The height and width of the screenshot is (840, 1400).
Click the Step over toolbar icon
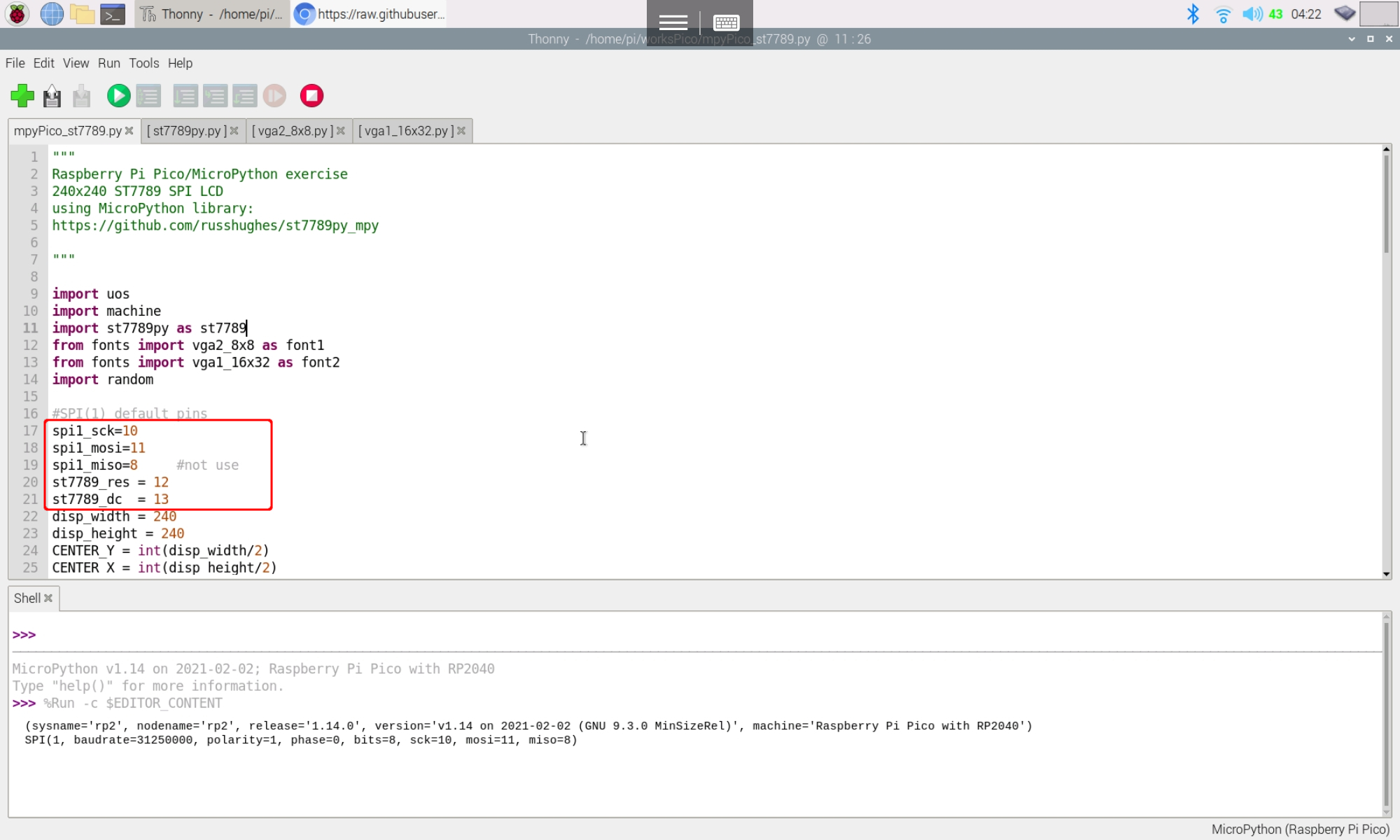pyautogui.click(x=185, y=96)
